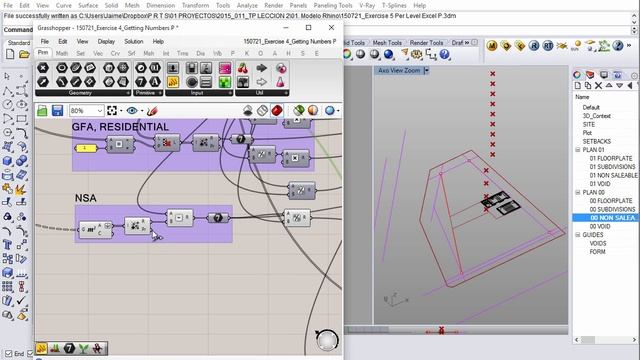Click the Layers panel horizontal scrollbar

point(605,340)
